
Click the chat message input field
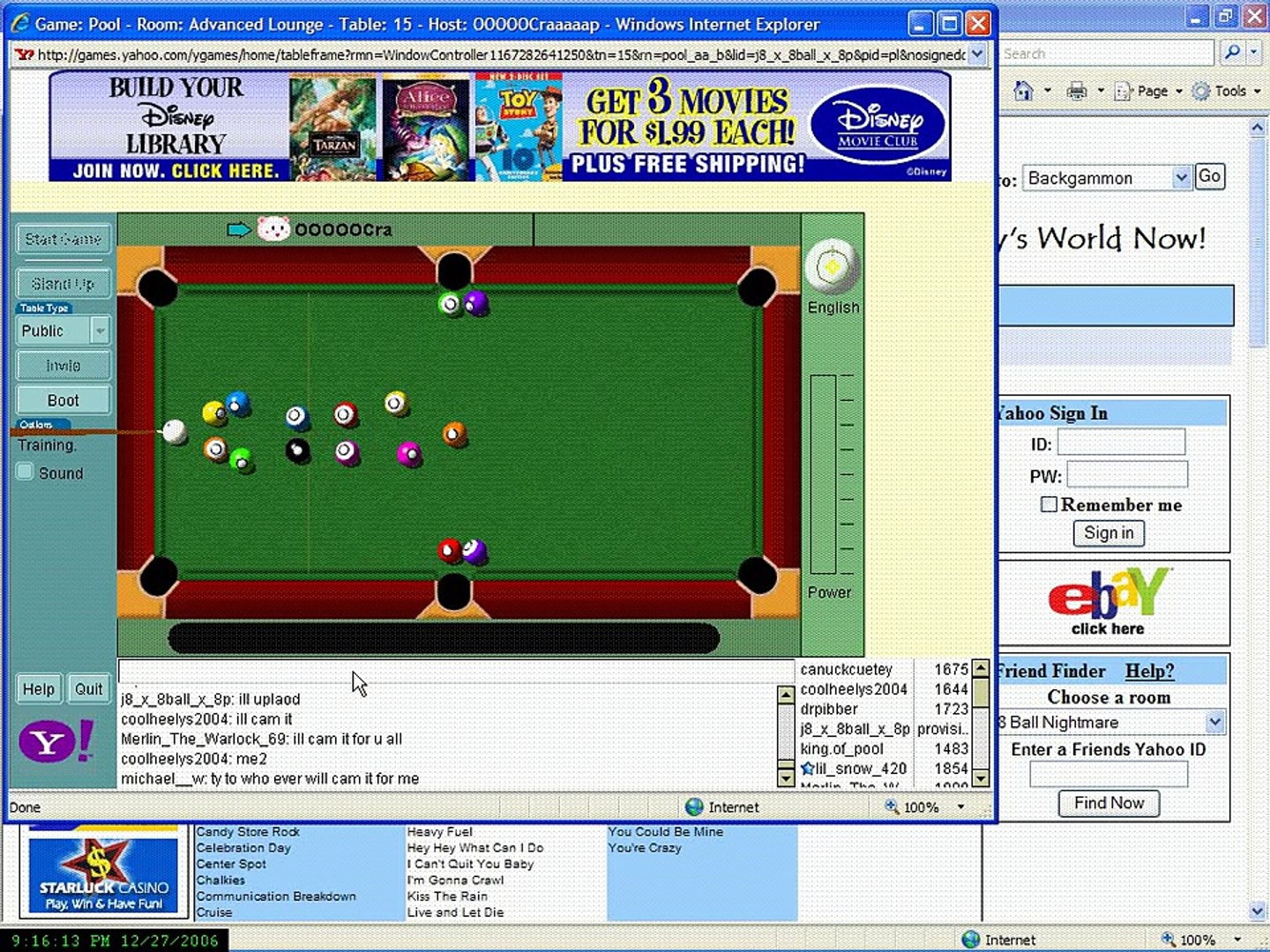[x=456, y=673]
